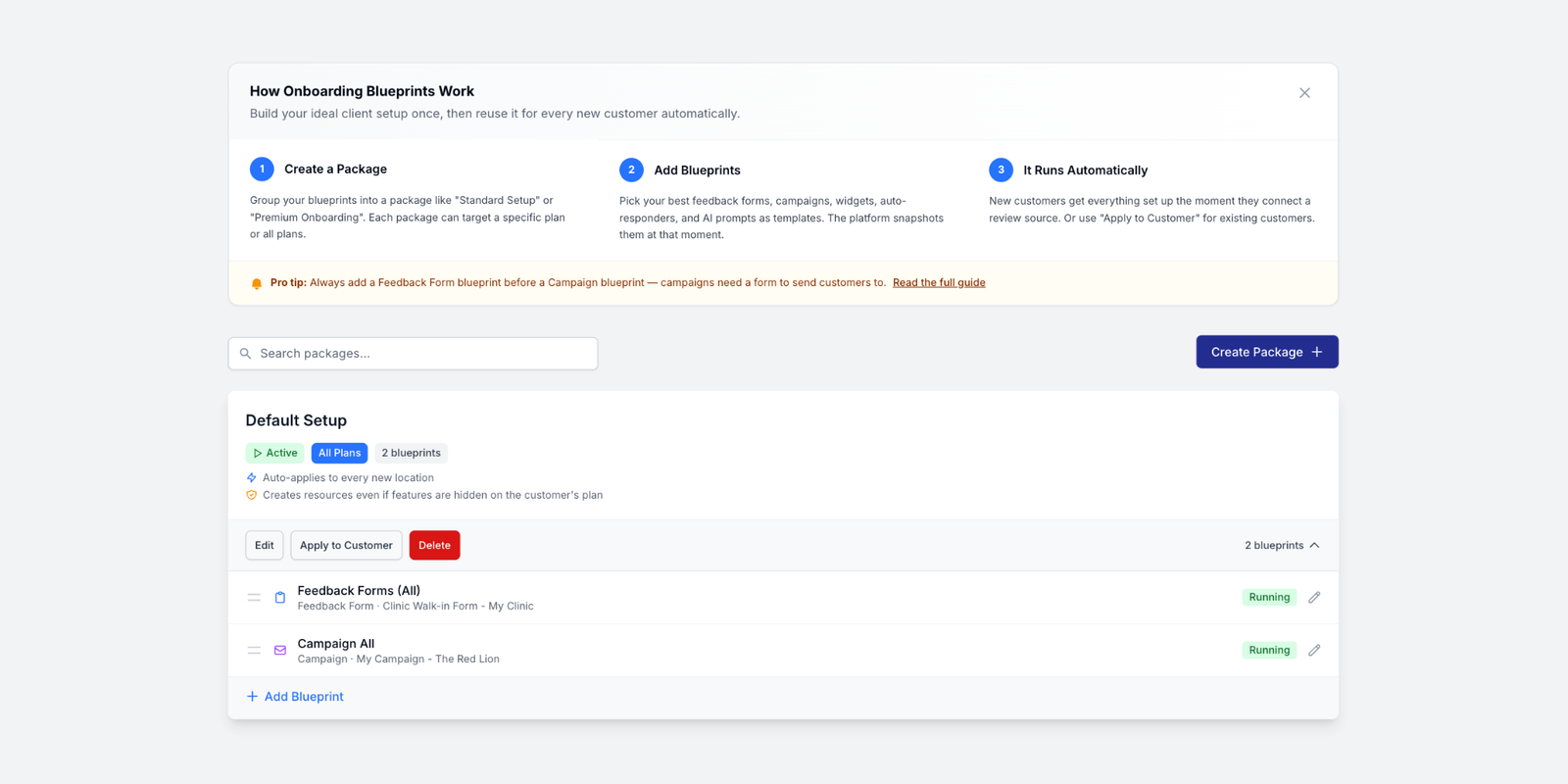
Task: Click Apply to Customer button
Action: coord(346,545)
